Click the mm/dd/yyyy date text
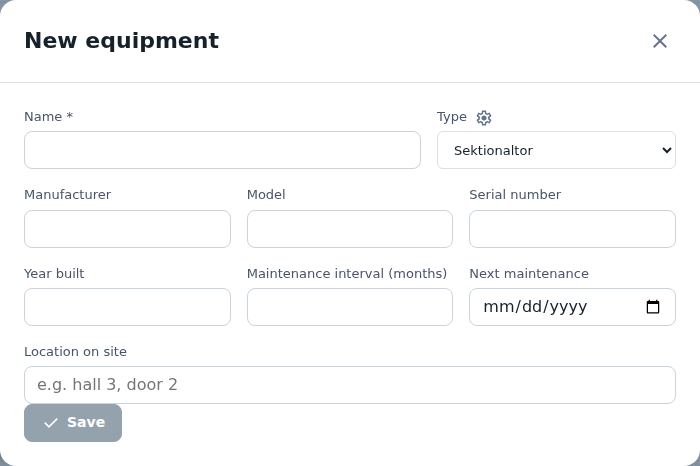This screenshot has width=700, height=466. (535, 307)
